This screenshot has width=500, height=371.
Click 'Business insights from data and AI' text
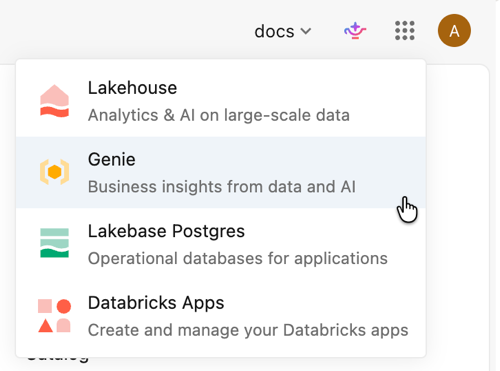click(222, 187)
